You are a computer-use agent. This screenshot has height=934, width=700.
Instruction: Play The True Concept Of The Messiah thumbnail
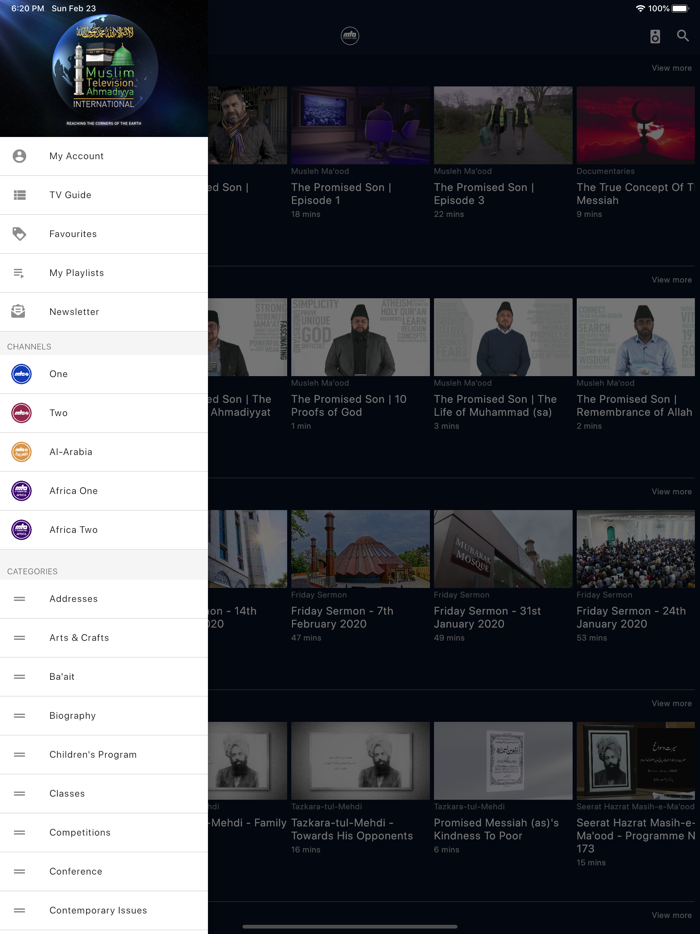636,125
